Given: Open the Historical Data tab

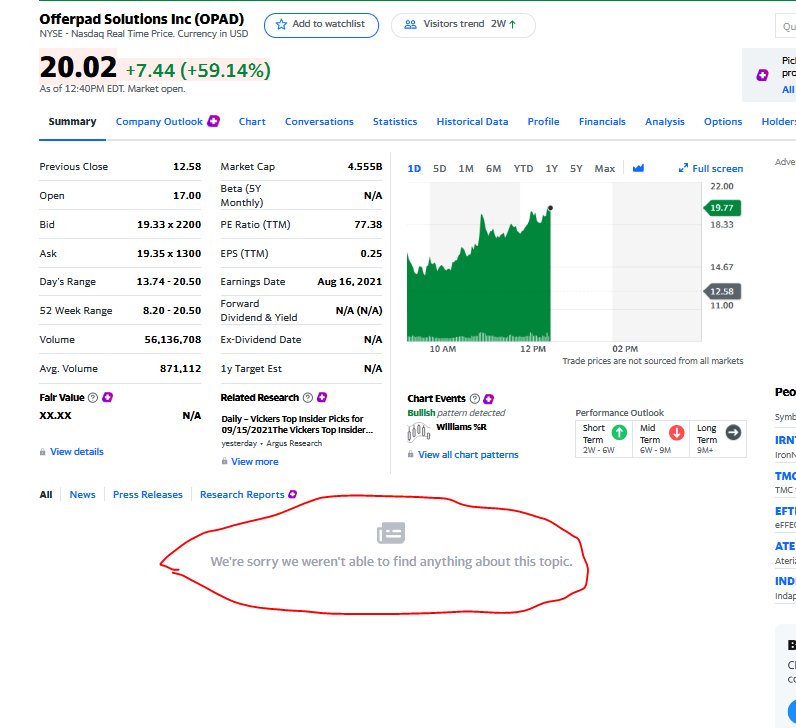Looking at the screenshot, I should pos(472,121).
